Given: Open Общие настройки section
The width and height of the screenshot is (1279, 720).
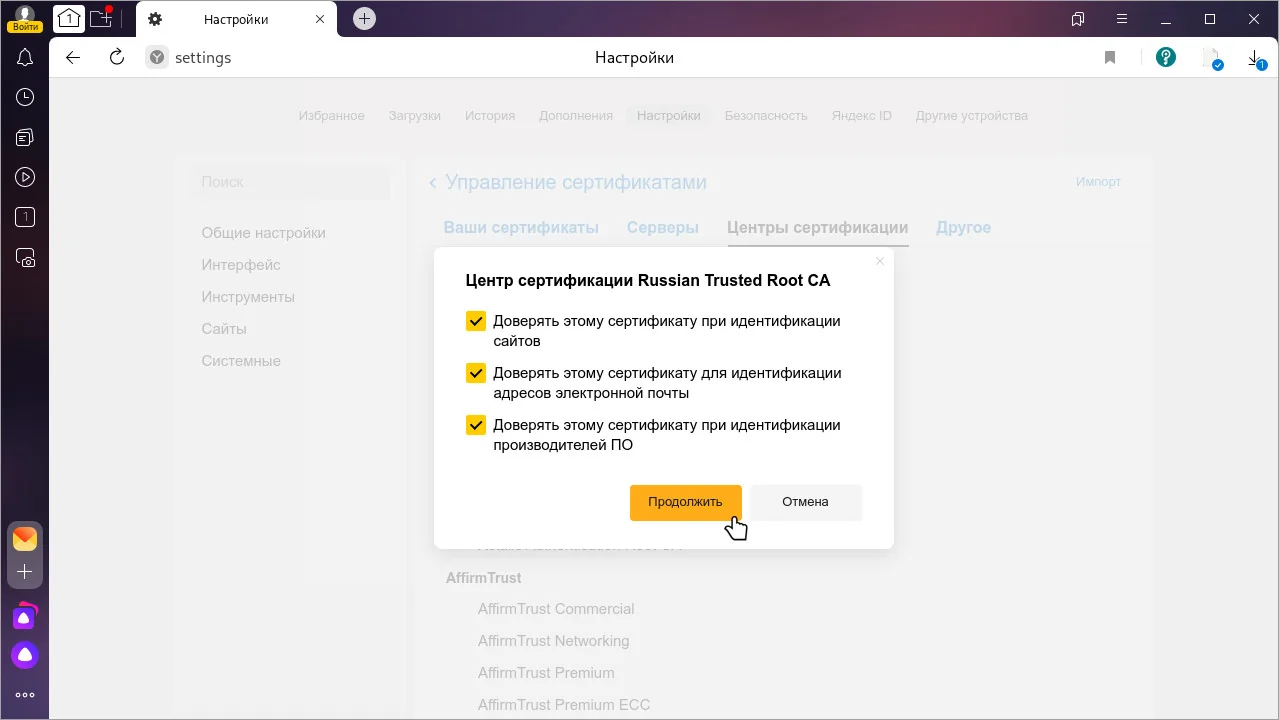Looking at the screenshot, I should tap(264, 233).
